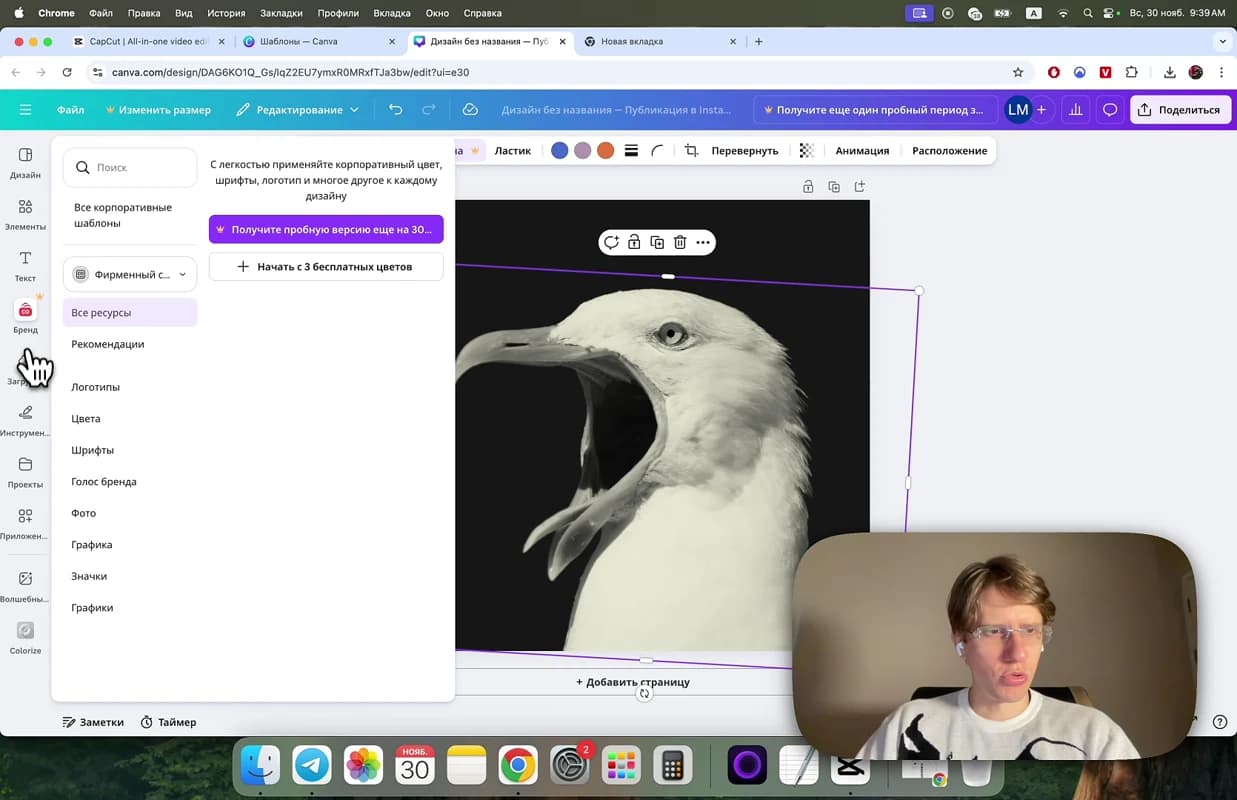This screenshot has height=800, width=1237.
Task: Open the Дизайн panel in the sidebar
Action: 25,162
